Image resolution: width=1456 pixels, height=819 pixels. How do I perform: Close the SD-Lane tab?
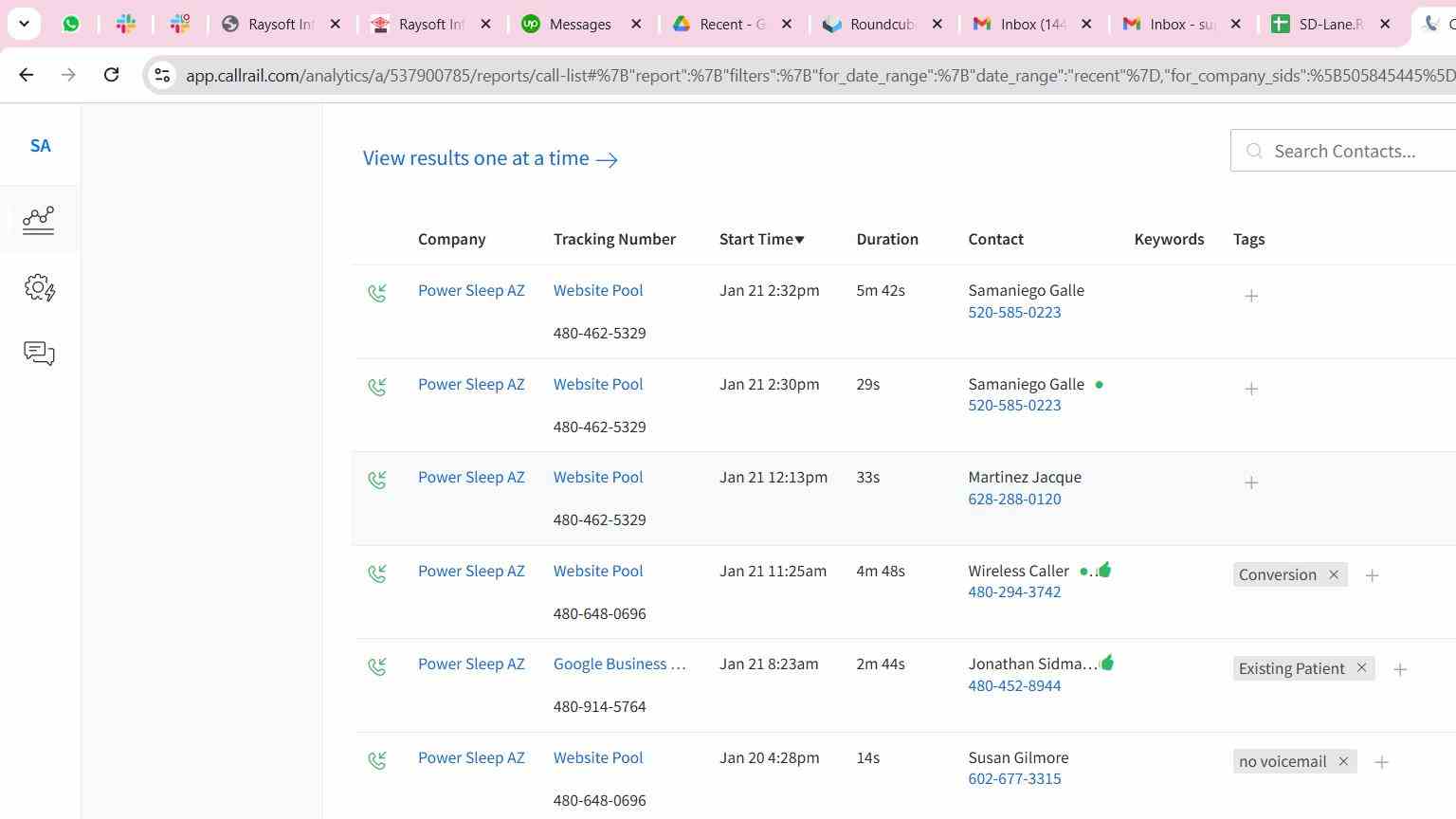[x=1385, y=24]
